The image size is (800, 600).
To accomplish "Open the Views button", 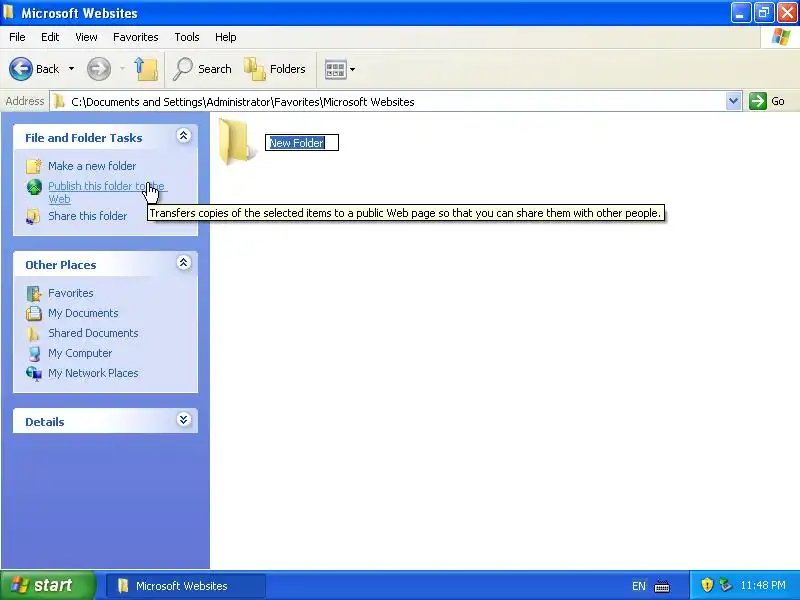I will pos(335,69).
